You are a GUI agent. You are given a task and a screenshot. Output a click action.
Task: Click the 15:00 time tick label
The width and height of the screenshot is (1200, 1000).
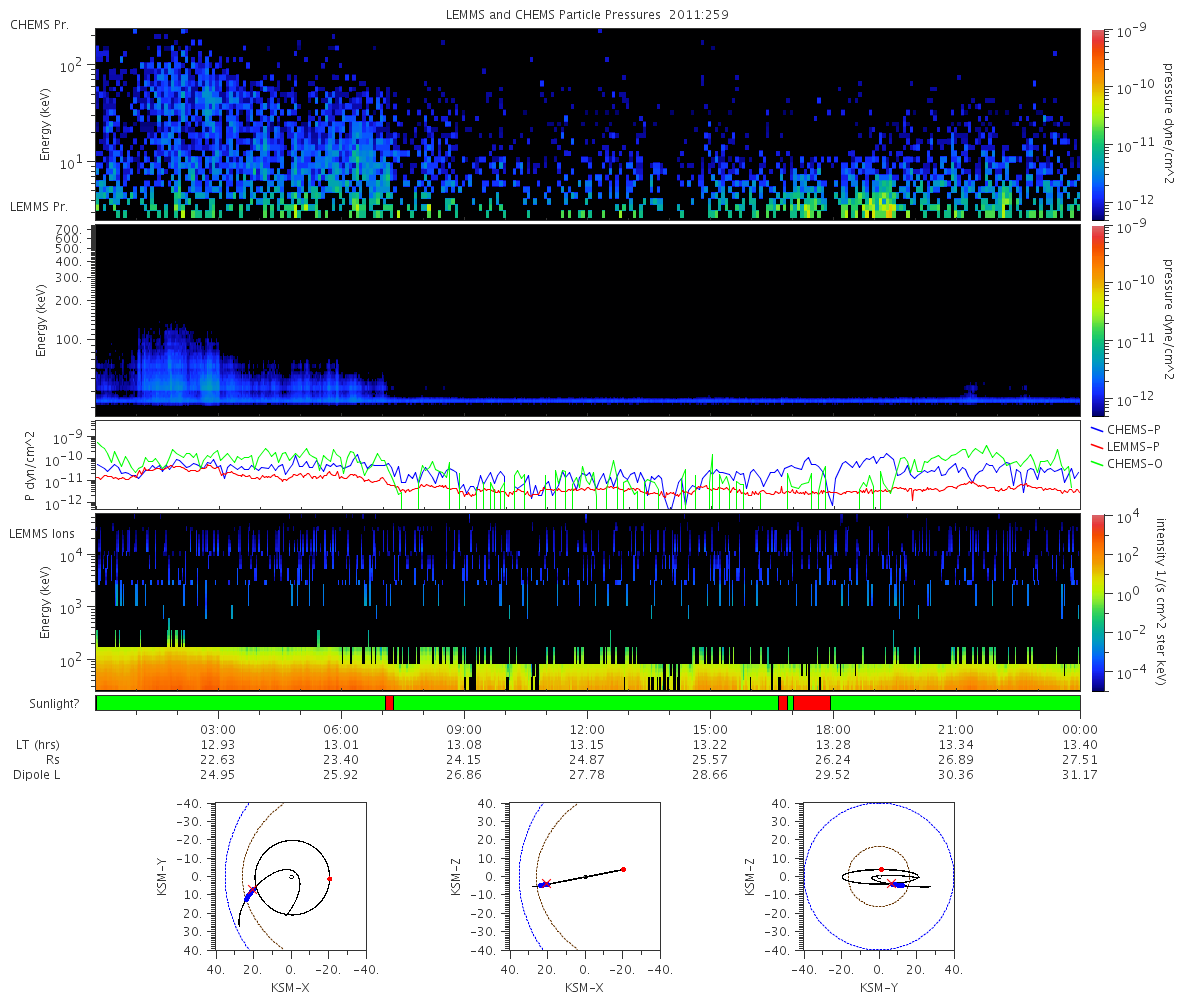point(711,729)
